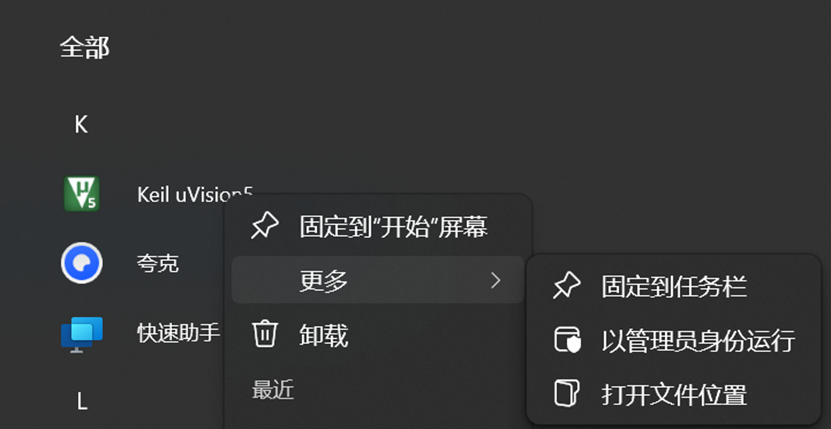This screenshot has height=429, width=831.
Task: Click the file icon beside 打开文件位置
Action: [567, 393]
